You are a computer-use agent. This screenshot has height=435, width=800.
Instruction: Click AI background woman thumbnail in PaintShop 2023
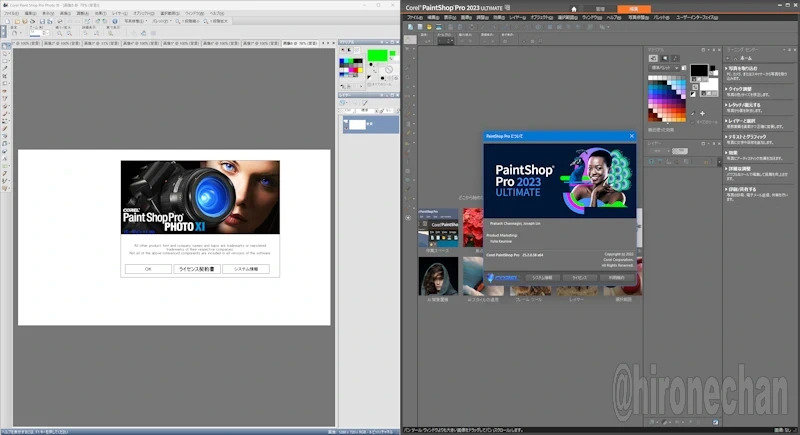click(438, 276)
